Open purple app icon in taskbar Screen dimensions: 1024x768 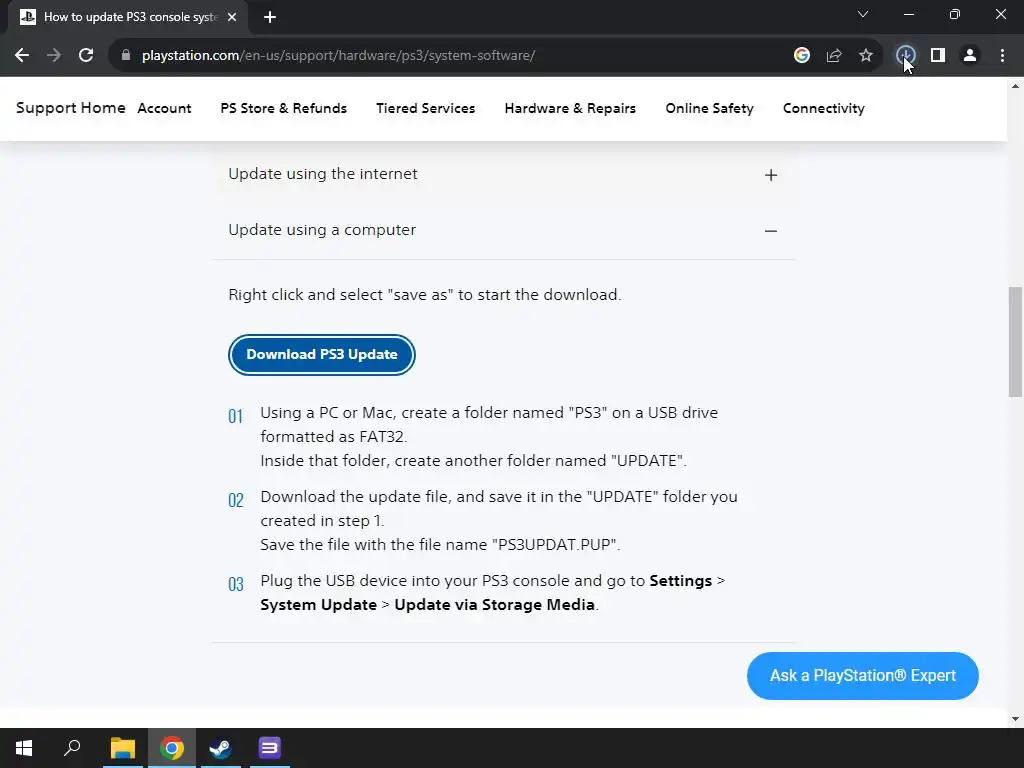pyautogui.click(x=269, y=748)
